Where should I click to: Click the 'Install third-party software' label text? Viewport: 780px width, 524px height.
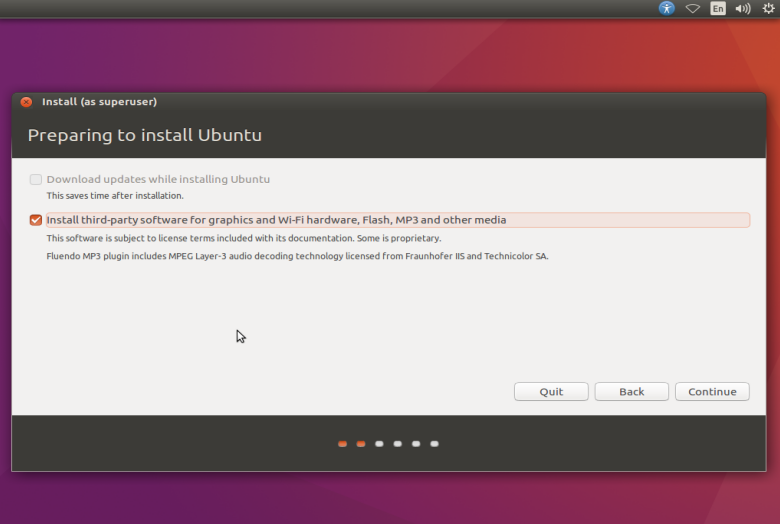click(277, 220)
